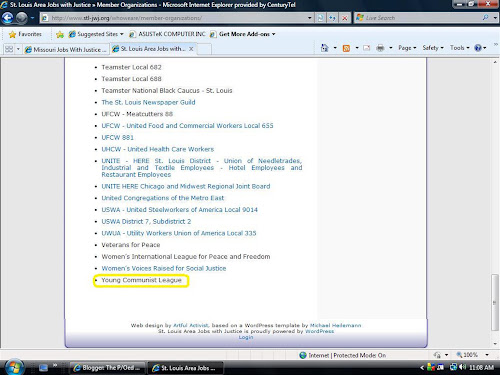This screenshot has height=375, width=500.
Task: Click the Read Mail envelope icon
Action: coord(366,48)
